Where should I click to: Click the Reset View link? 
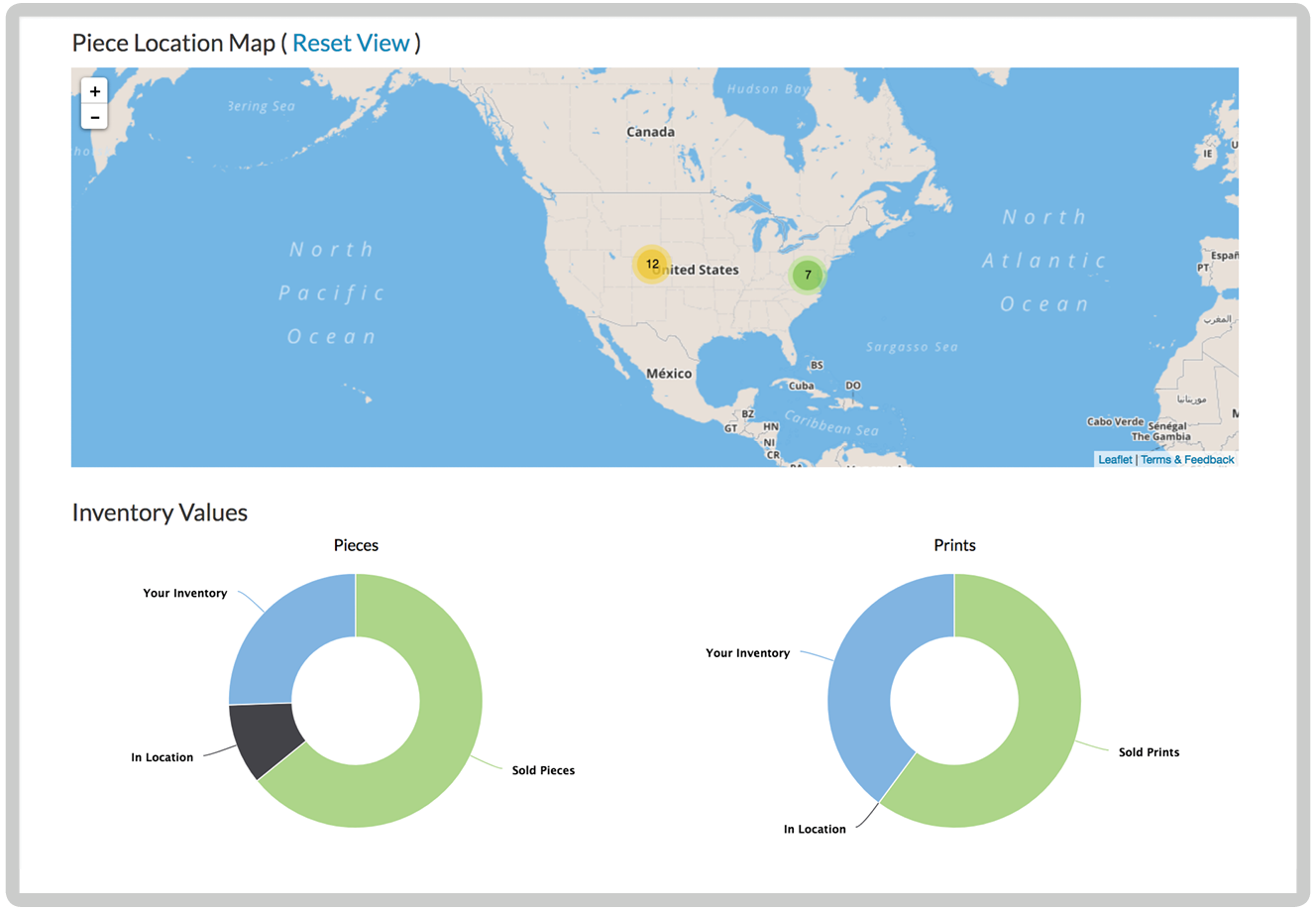[352, 43]
